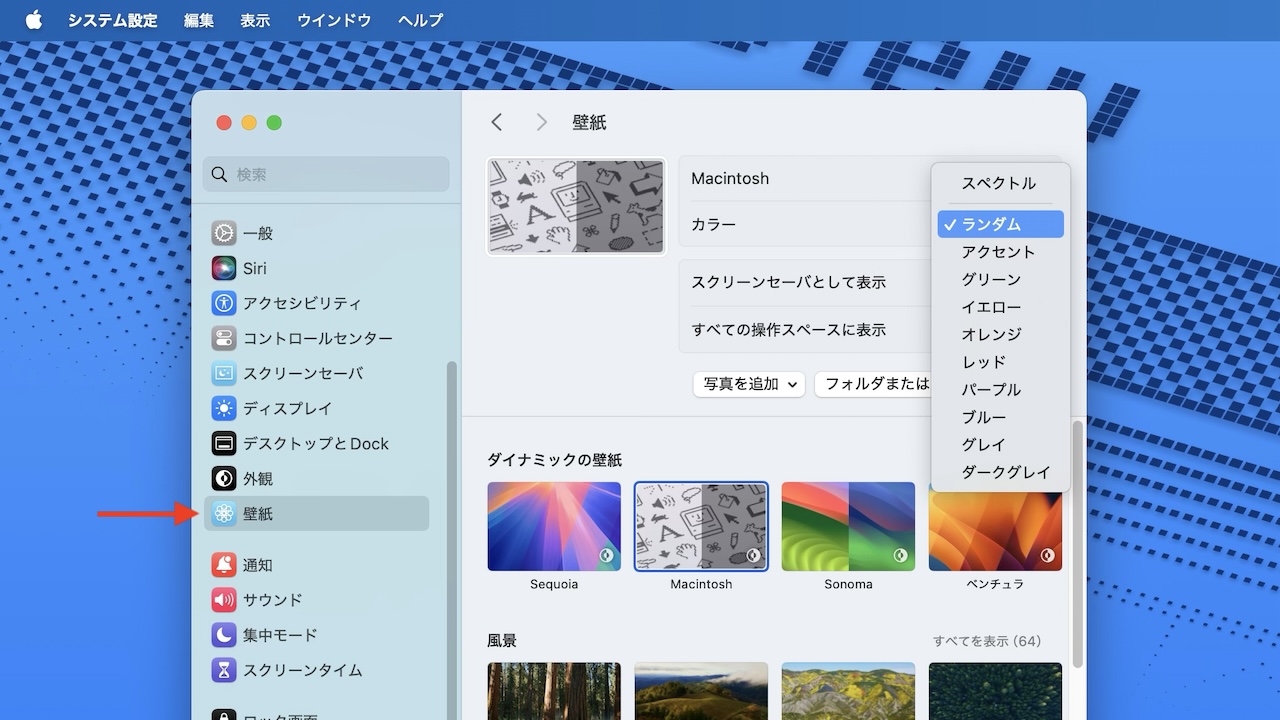Screen dimensions: 1280x720
Task: Select the forest landscape wallpaper thumbnail
Action: pos(554,691)
